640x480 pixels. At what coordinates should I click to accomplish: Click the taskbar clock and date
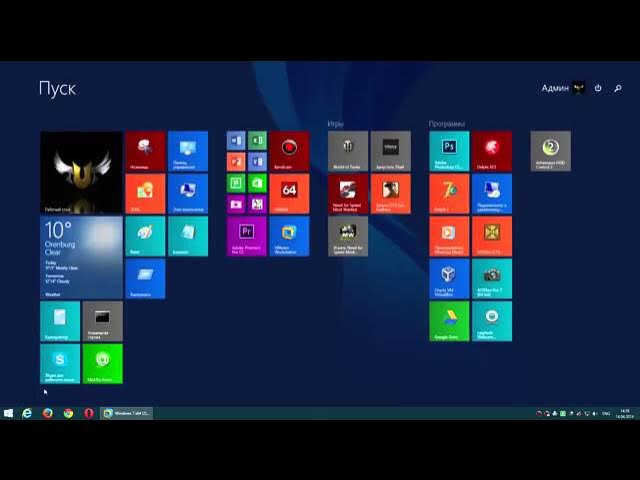click(x=624, y=413)
